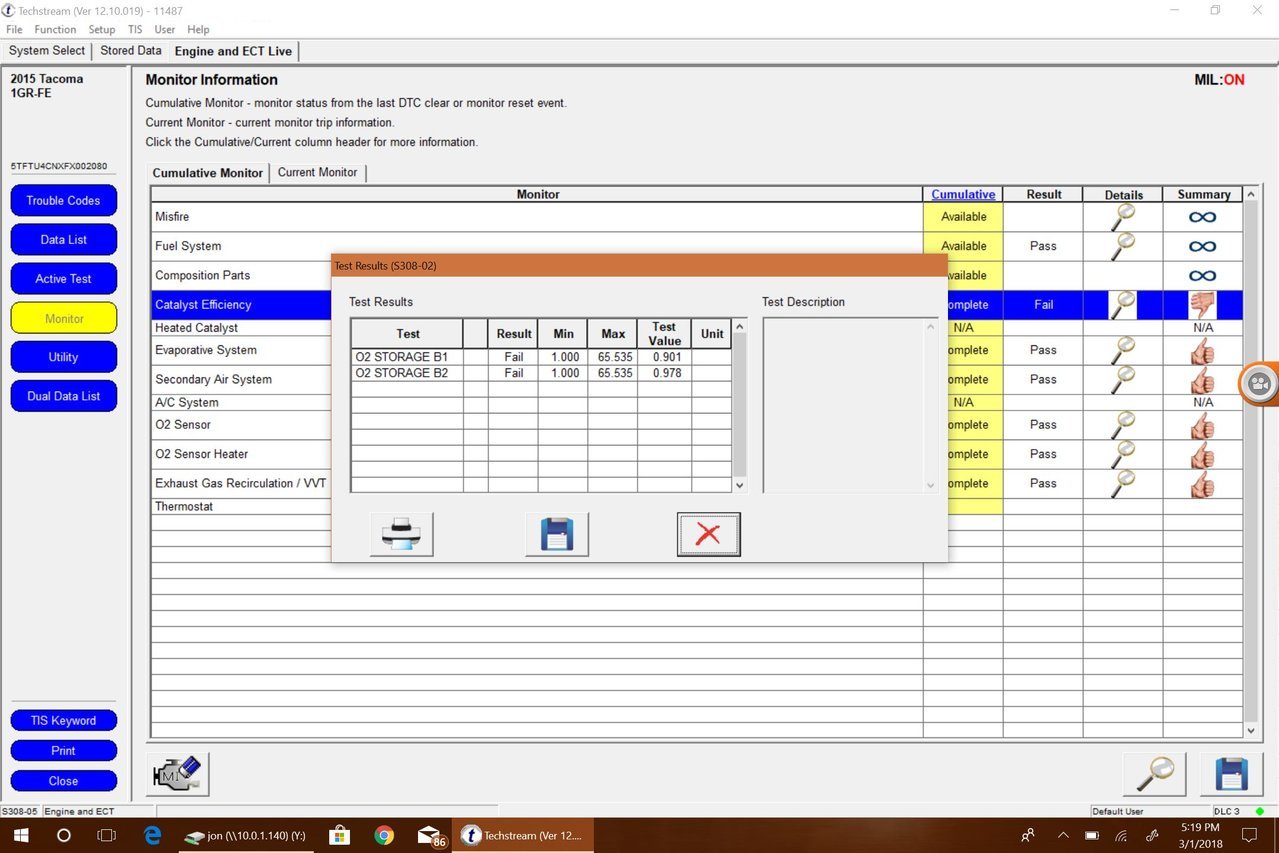
Task: Open Trouble Codes screen
Action: click(63, 201)
